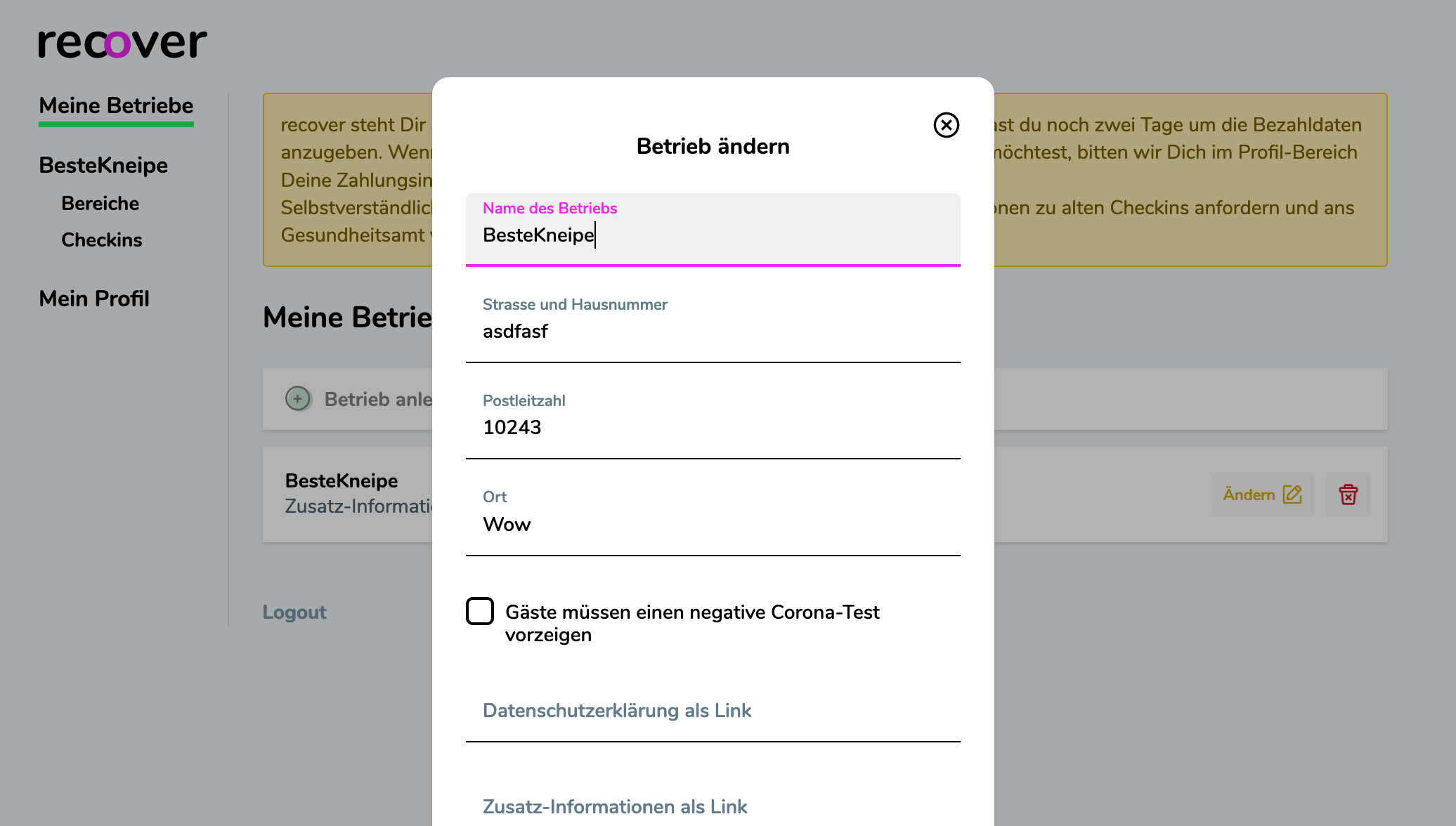Select Meine Betriebe in the sidebar
Image resolution: width=1456 pixels, height=826 pixels.
115,105
